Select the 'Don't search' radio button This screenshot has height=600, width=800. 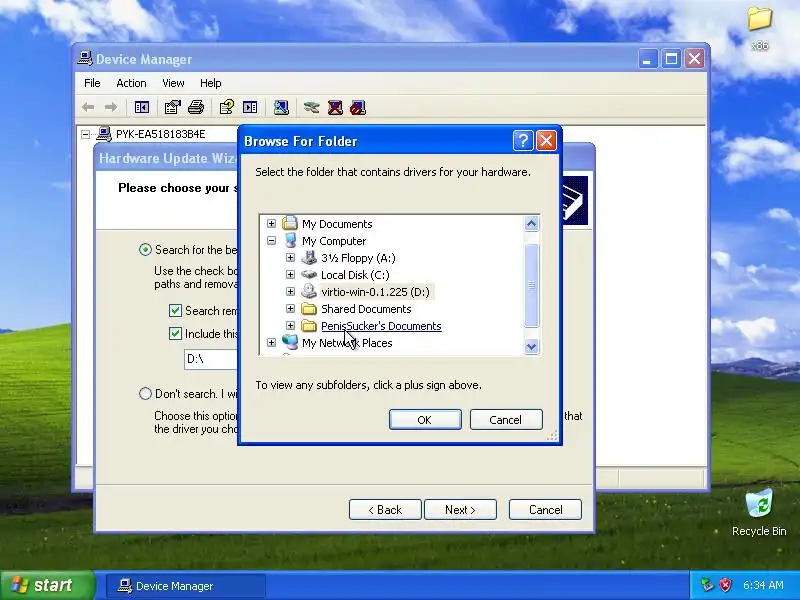coord(145,393)
